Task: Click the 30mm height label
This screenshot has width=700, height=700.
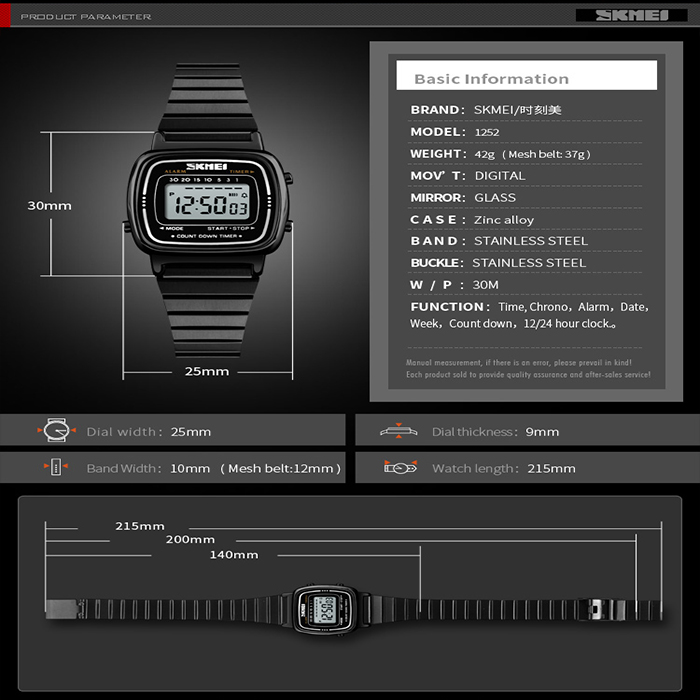Action: tap(50, 206)
